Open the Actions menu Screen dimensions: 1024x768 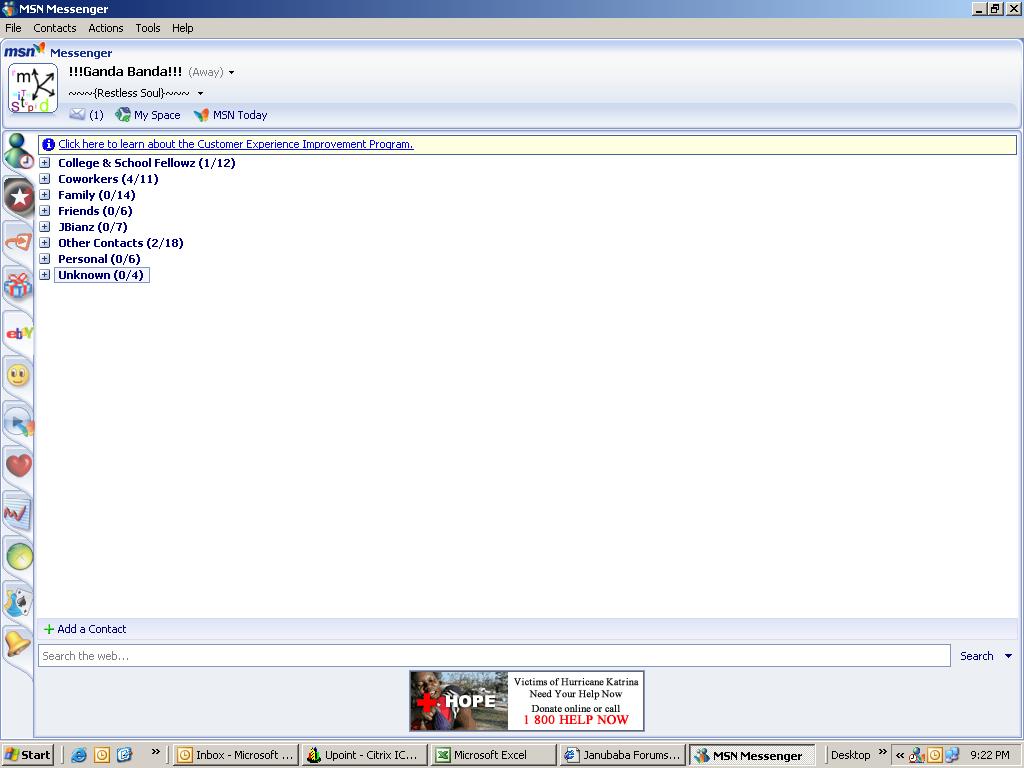(x=106, y=28)
